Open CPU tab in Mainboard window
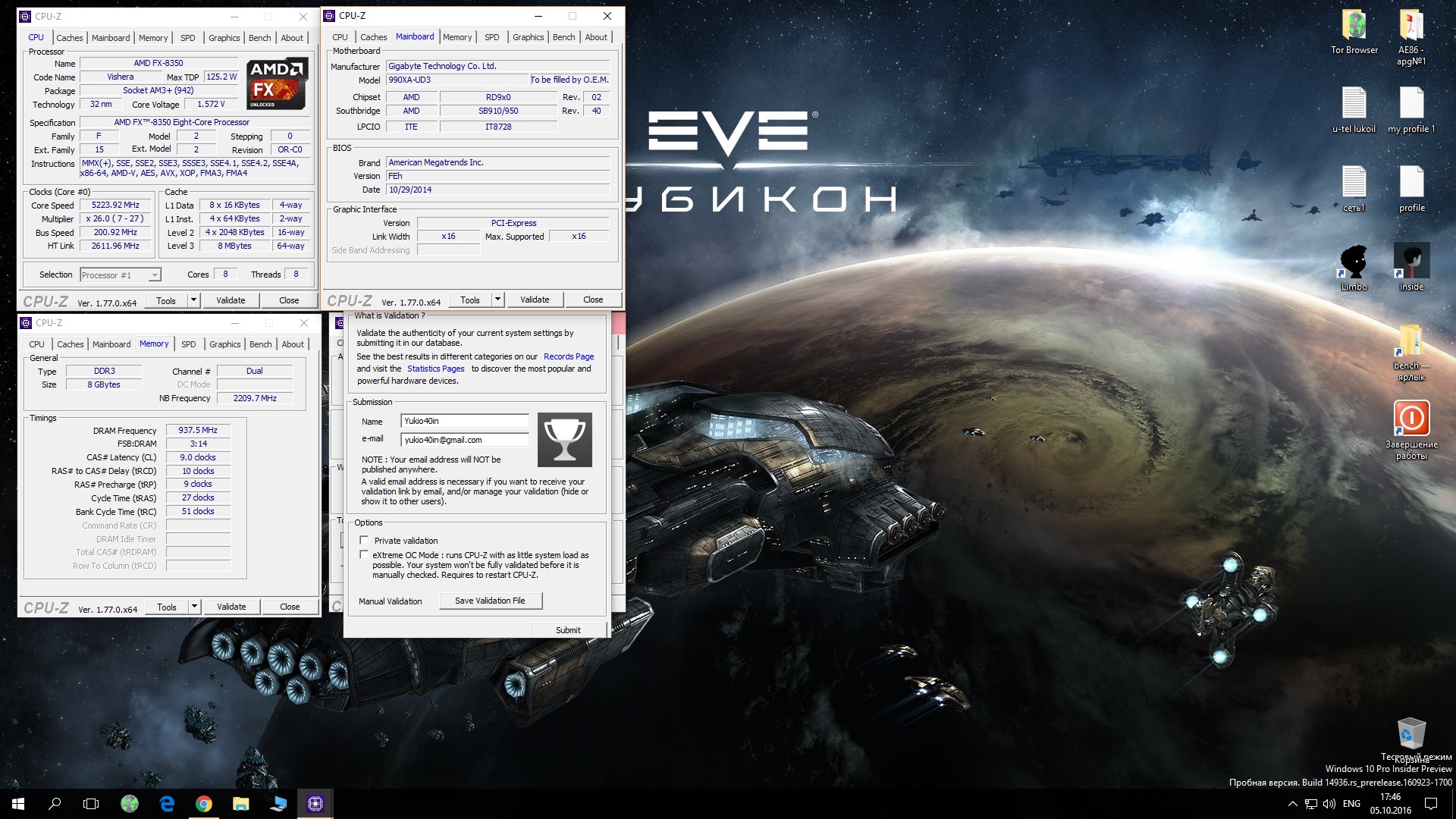This screenshot has width=1456, height=819. pyautogui.click(x=340, y=36)
